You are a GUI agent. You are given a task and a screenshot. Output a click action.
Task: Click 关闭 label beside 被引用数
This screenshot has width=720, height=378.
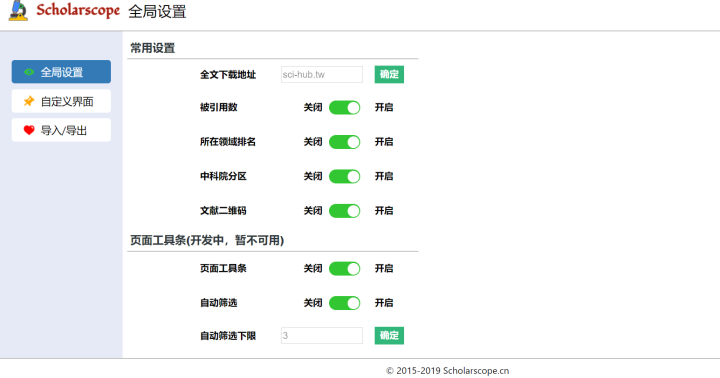[x=313, y=107]
